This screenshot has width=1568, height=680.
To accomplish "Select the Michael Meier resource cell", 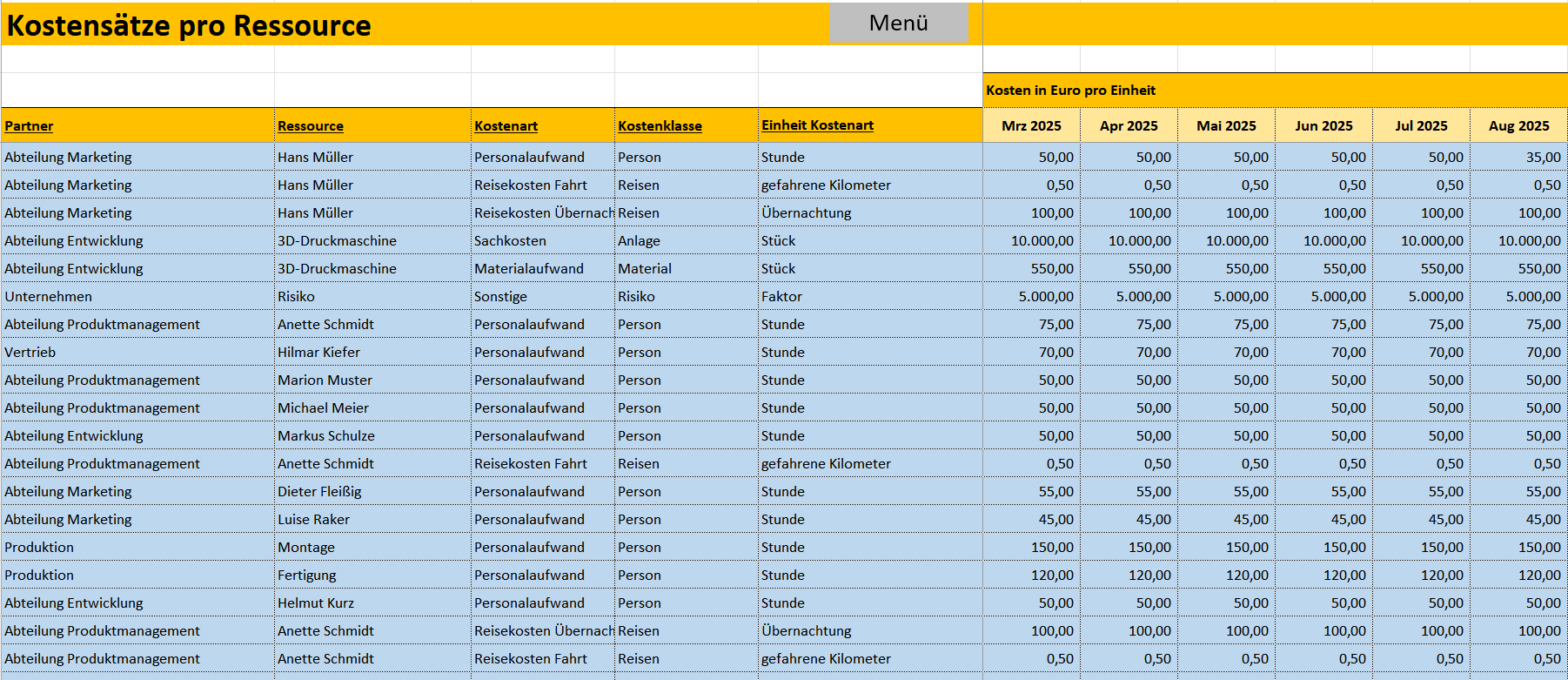I will pos(372,407).
